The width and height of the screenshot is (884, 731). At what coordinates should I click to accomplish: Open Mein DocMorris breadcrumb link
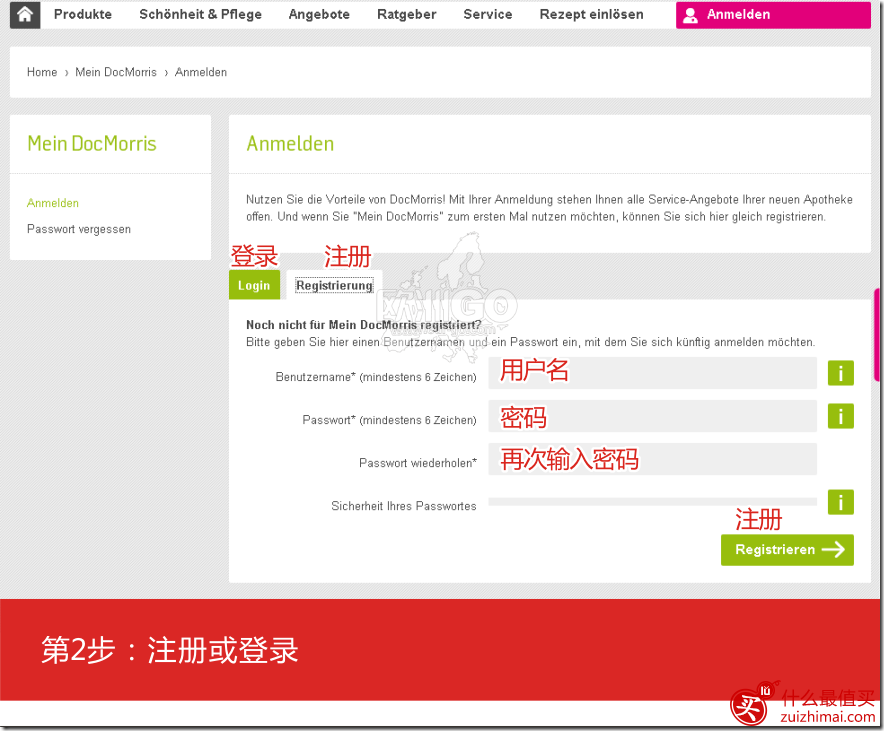pos(116,72)
